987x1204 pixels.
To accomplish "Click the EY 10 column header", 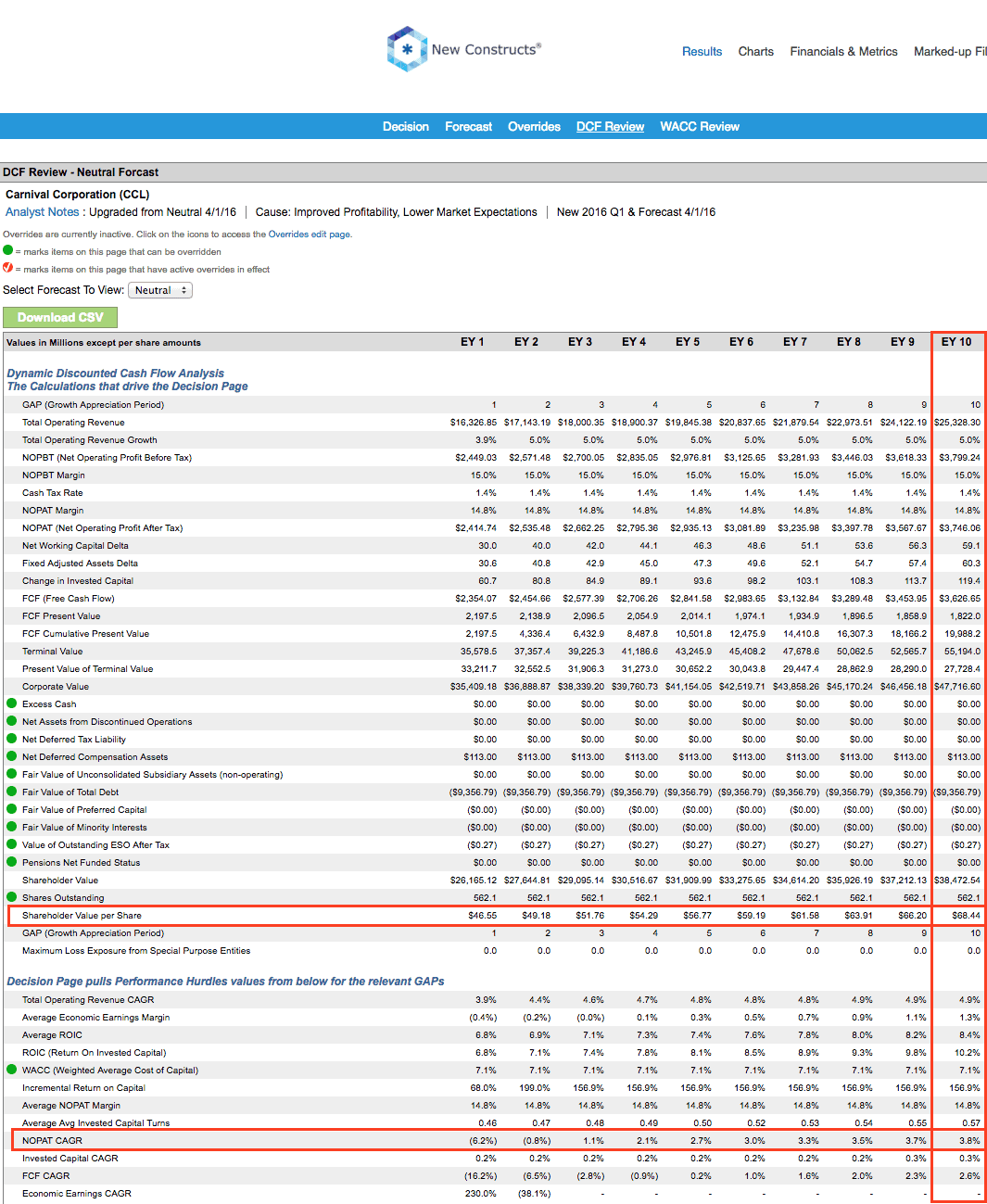I will [x=956, y=342].
